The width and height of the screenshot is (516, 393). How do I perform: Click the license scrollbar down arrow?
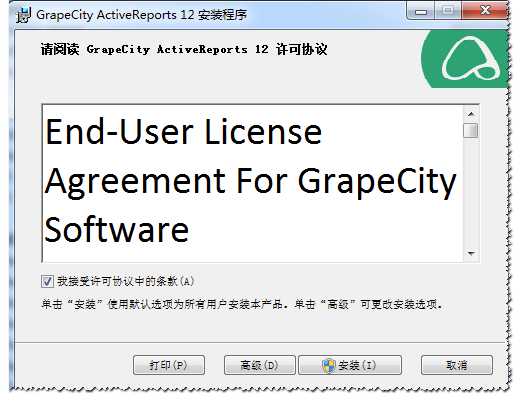click(x=471, y=254)
